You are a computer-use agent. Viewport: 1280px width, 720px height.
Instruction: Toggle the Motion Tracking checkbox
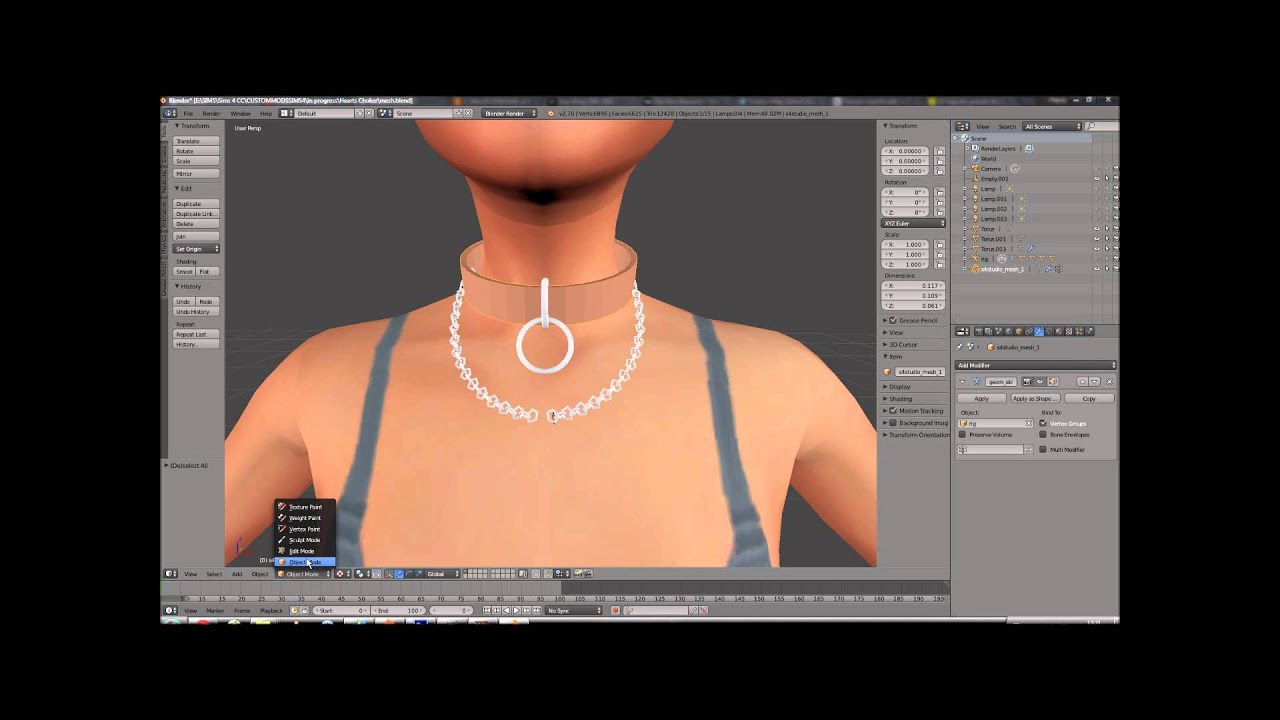(x=893, y=411)
